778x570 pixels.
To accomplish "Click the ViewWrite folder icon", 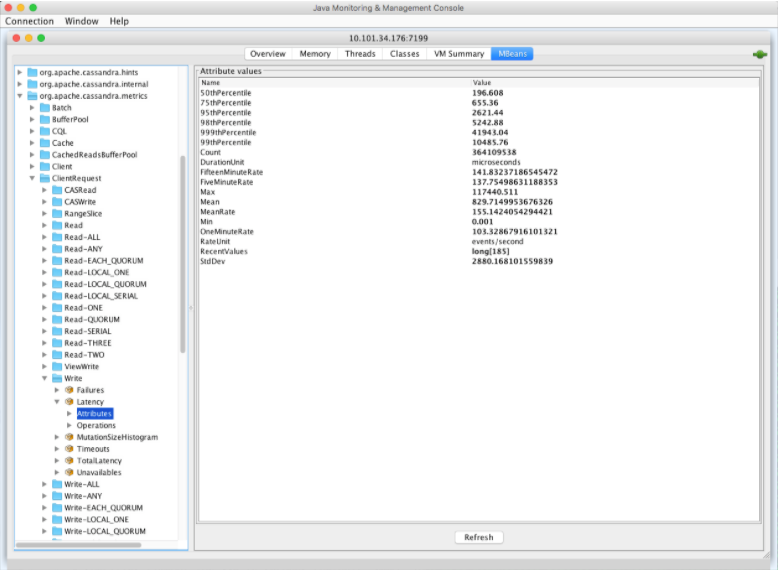I will coord(57,366).
